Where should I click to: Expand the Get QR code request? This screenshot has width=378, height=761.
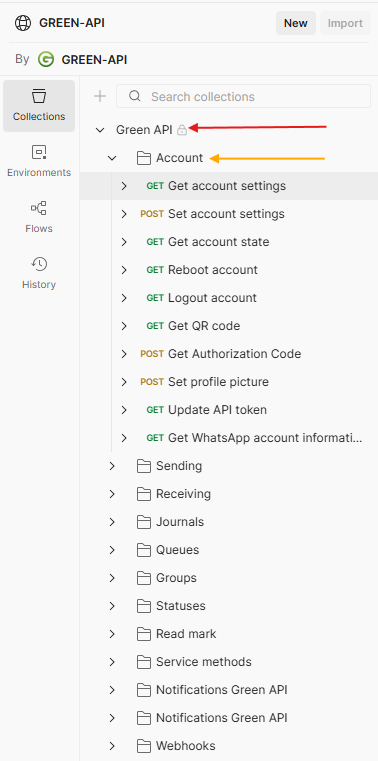[x=124, y=326]
